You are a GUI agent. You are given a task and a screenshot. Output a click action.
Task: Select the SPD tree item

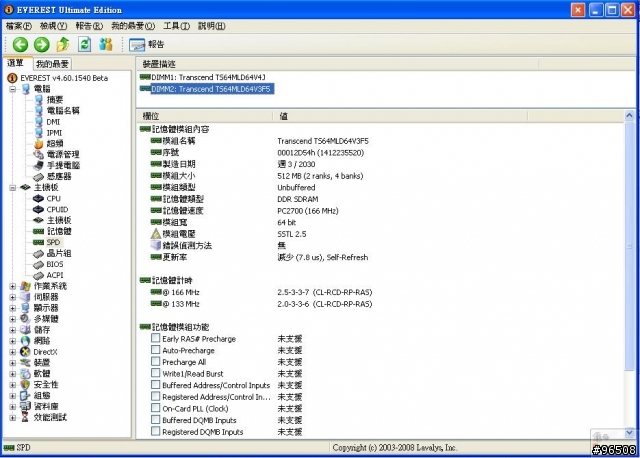pos(53,242)
